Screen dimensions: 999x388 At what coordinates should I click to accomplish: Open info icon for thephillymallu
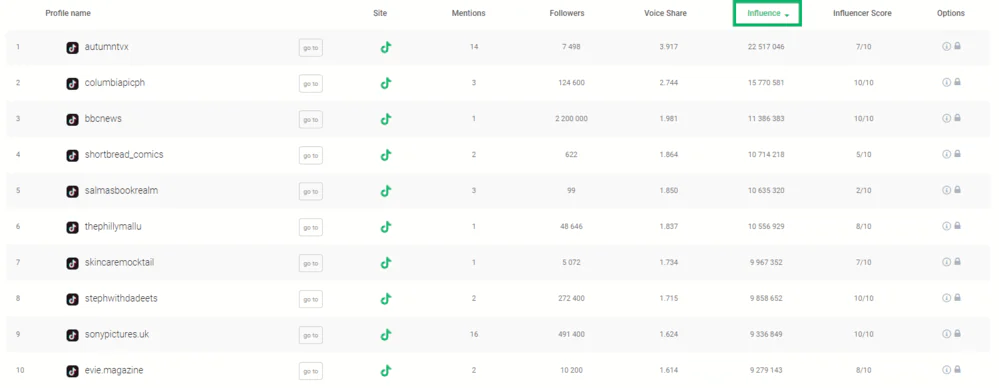click(x=946, y=226)
